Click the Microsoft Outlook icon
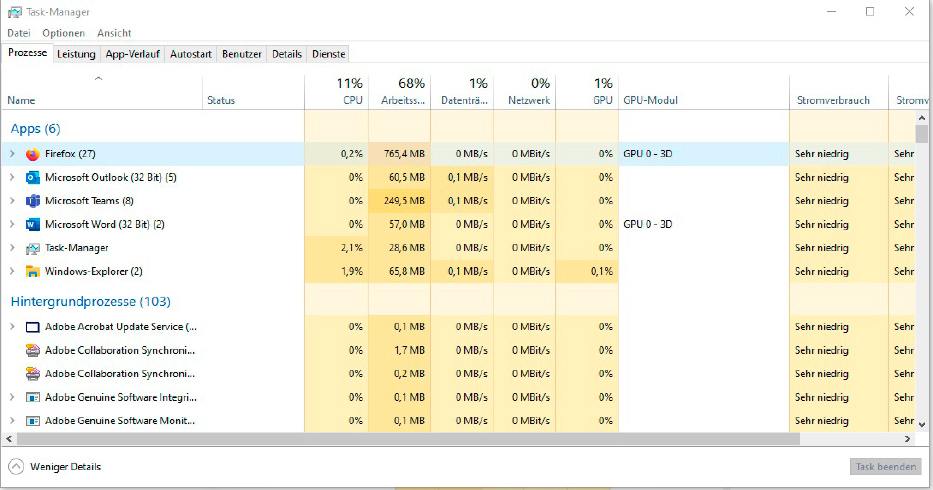Image resolution: width=933 pixels, height=490 pixels. pos(33,177)
